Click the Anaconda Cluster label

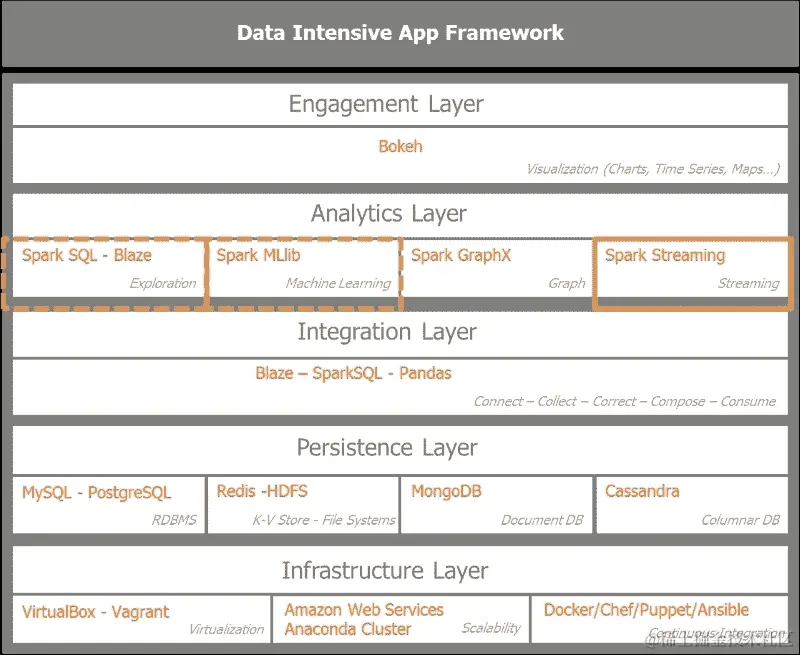coord(348,629)
